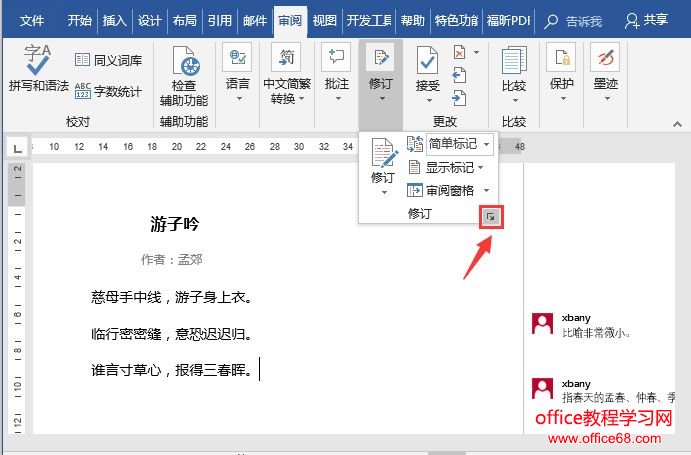Reject change with the red X icon
This screenshot has height=455, width=691.
459,52
